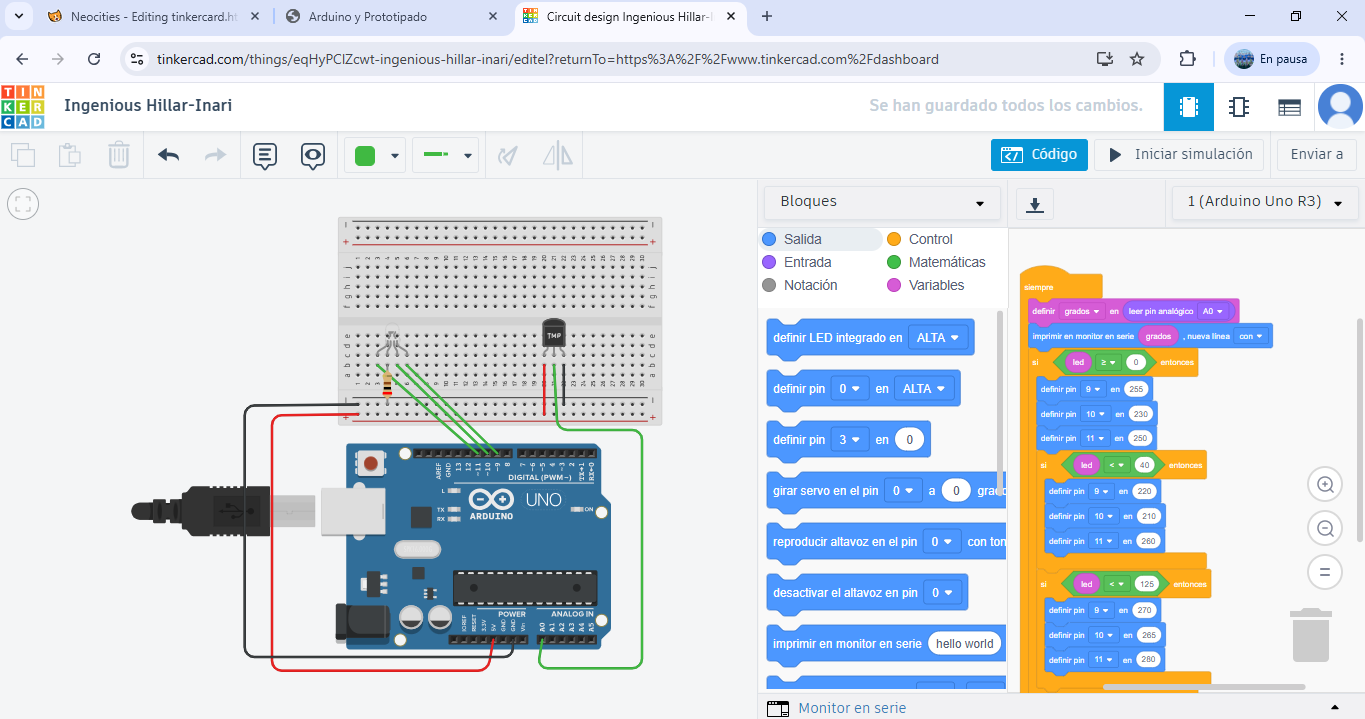Click the browser address bar URL
The height and width of the screenshot is (719, 1365).
pyautogui.click(x=548, y=59)
